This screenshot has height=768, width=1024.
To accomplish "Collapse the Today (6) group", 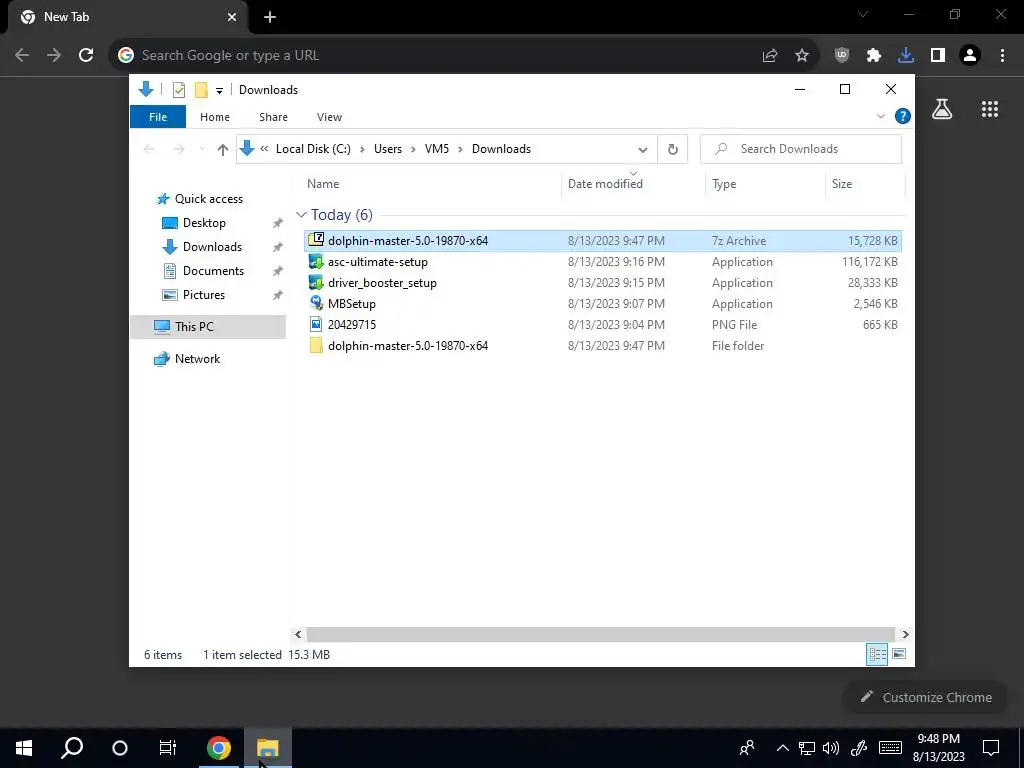I will pos(301,215).
